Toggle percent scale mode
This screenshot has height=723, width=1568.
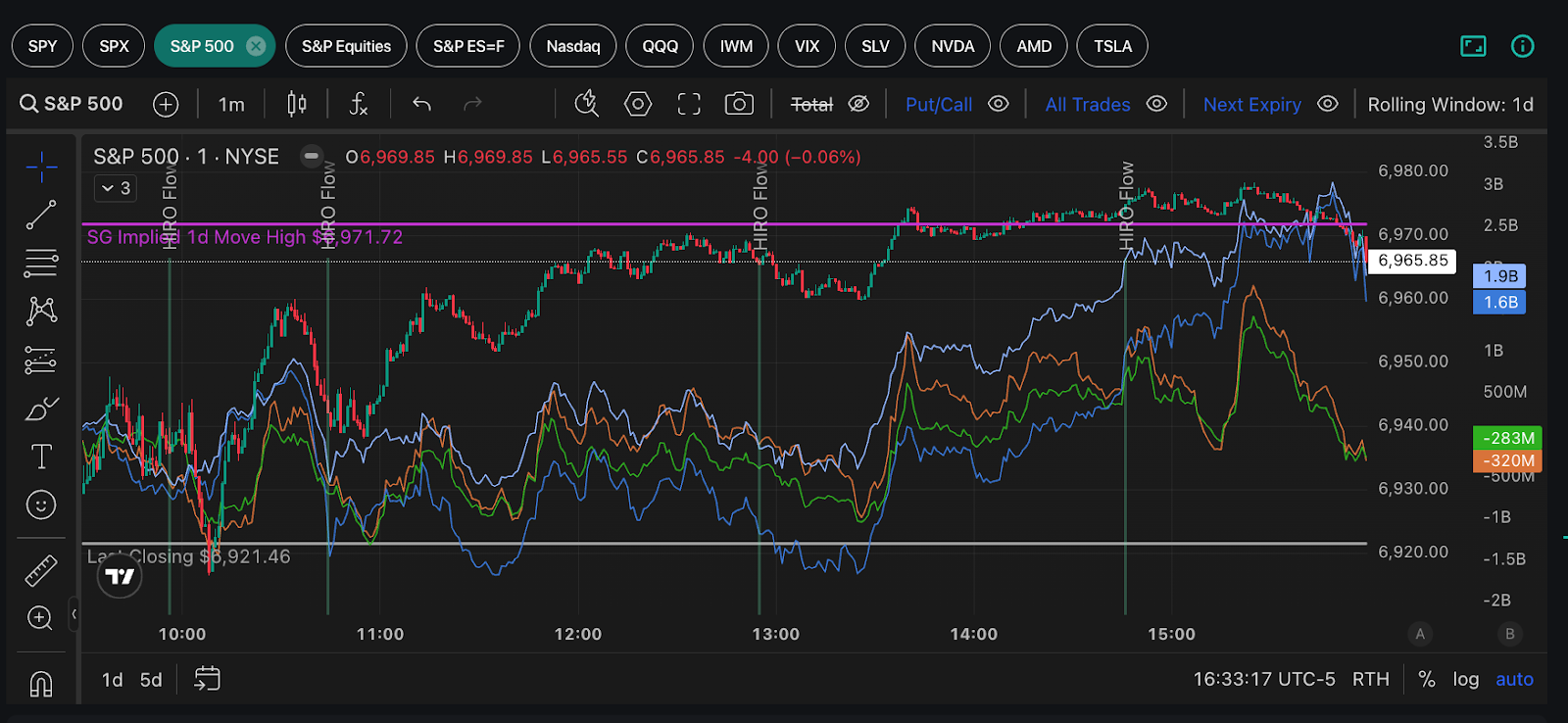pyautogui.click(x=1427, y=679)
